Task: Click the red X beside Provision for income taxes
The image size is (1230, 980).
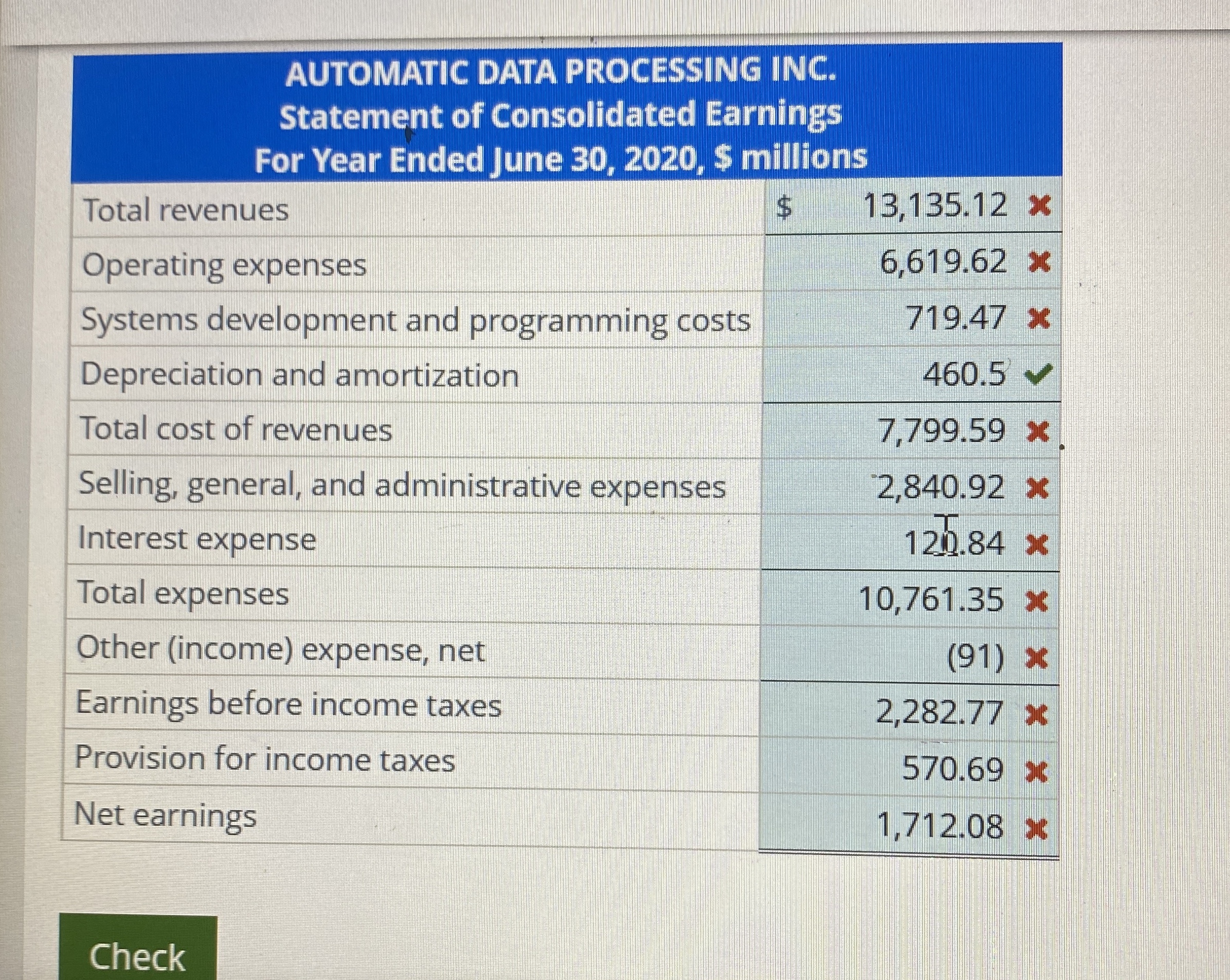Action: 1036,772
